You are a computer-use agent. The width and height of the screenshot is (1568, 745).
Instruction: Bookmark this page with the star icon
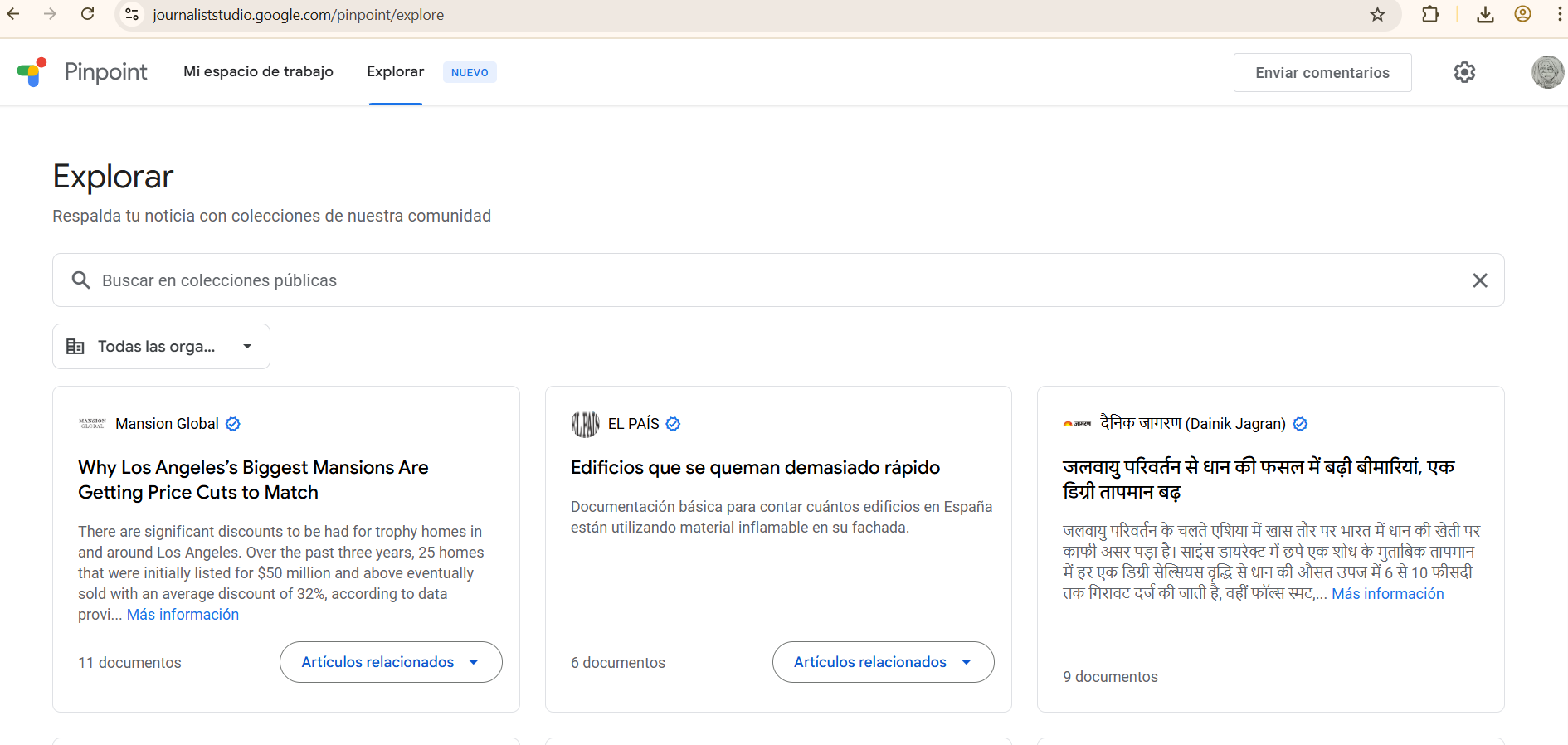point(1377,15)
